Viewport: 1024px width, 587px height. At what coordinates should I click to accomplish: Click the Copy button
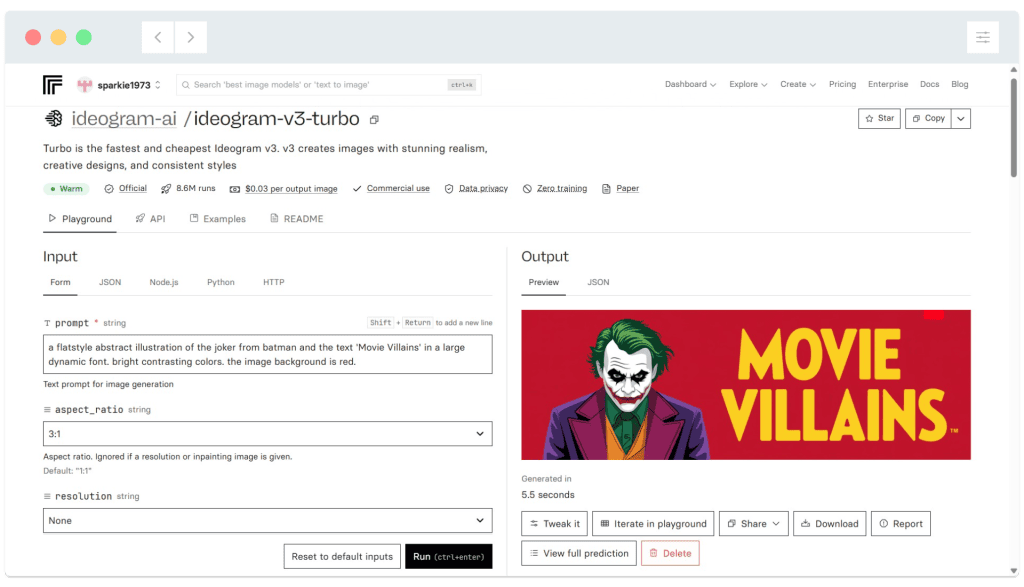[928, 118]
